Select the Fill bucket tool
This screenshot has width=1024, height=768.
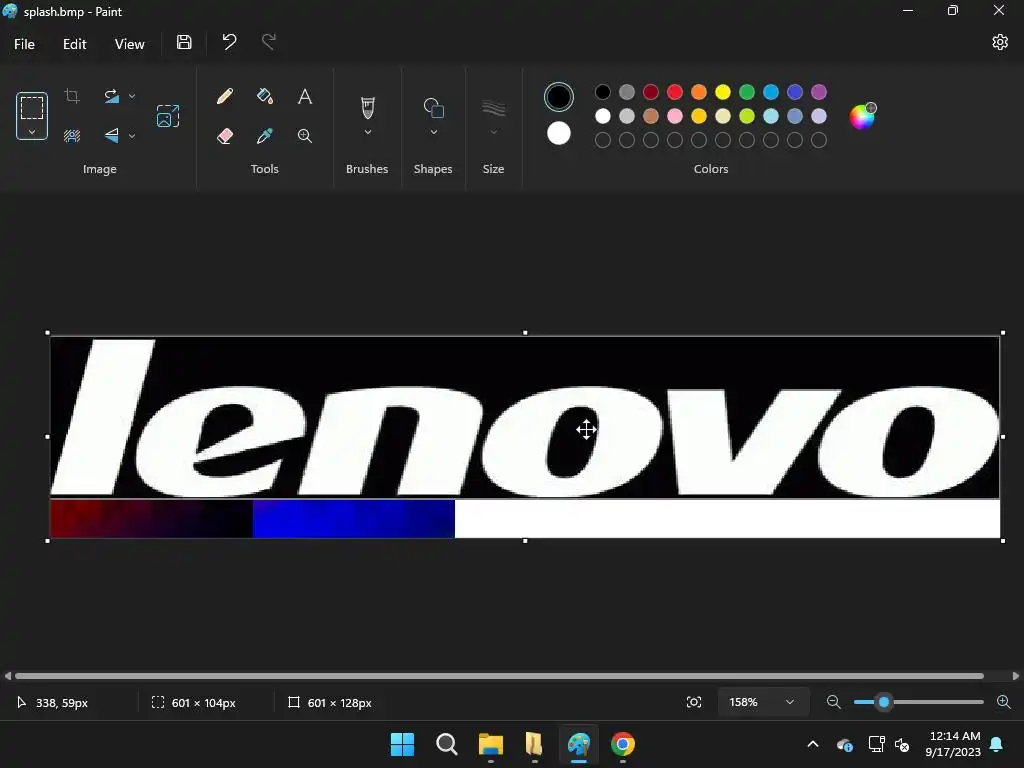[264, 97]
